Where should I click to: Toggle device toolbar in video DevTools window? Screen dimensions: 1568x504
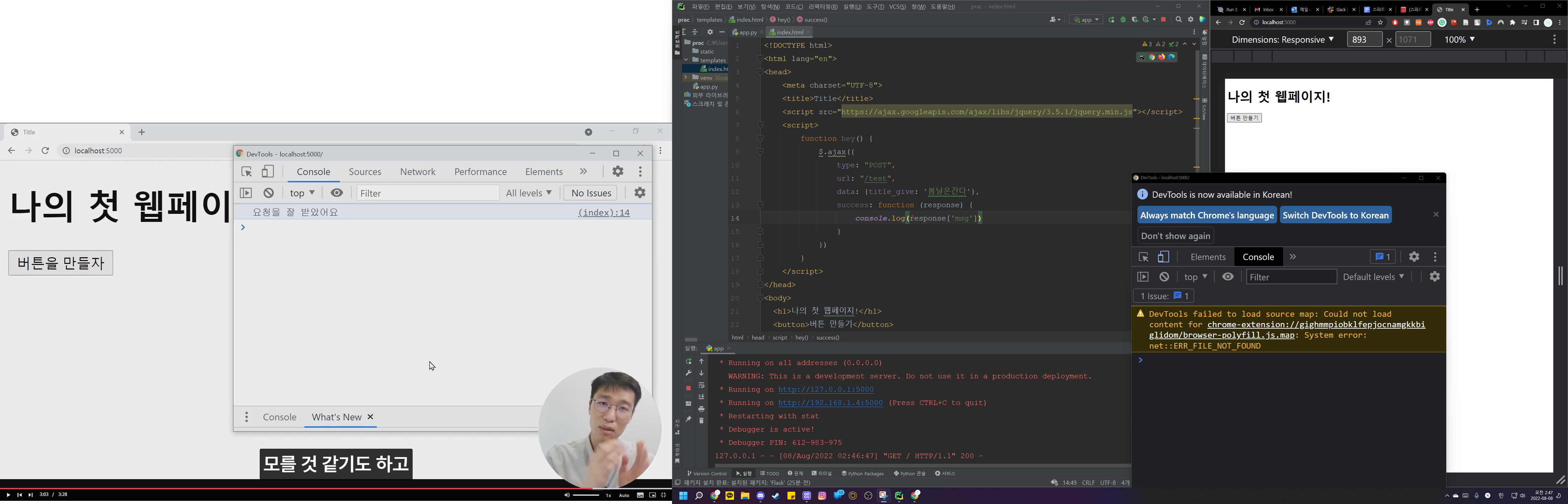point(268,171)
